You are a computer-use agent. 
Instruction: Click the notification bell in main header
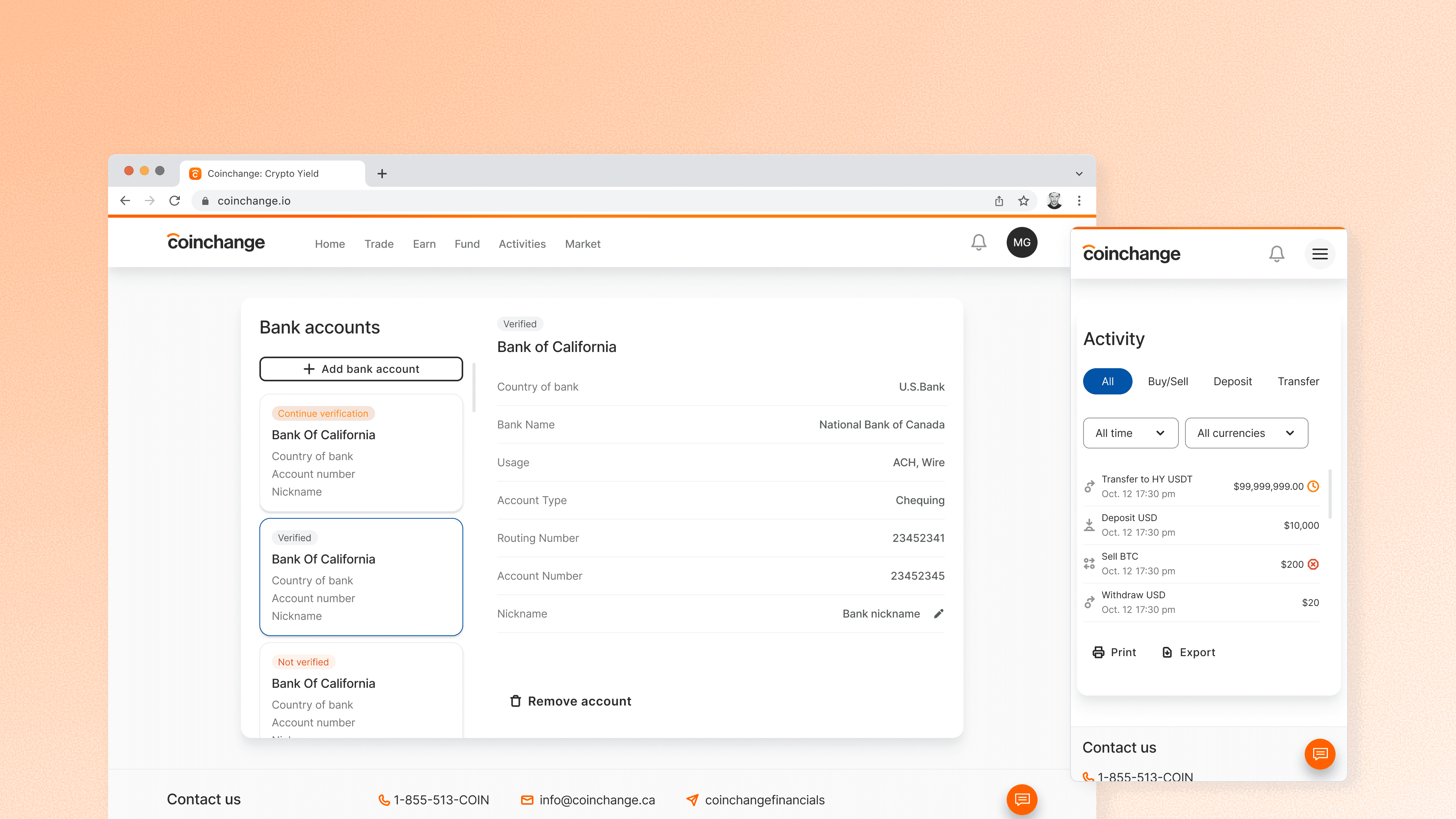click(979, 242)
